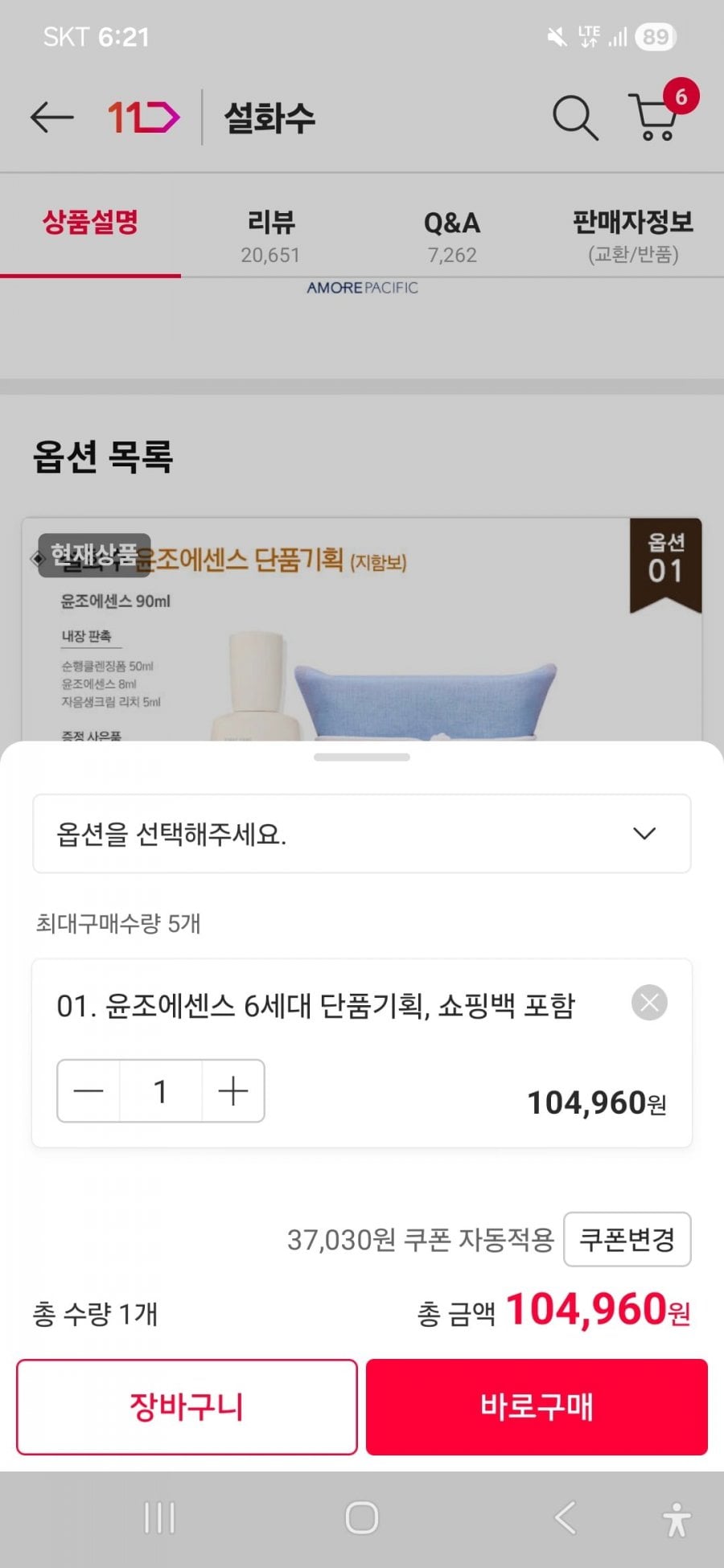Switch to the 상품설명 tab
The width and height of the screenshot is (724, 1568).
pyautogui.click(x=90, y=224)
